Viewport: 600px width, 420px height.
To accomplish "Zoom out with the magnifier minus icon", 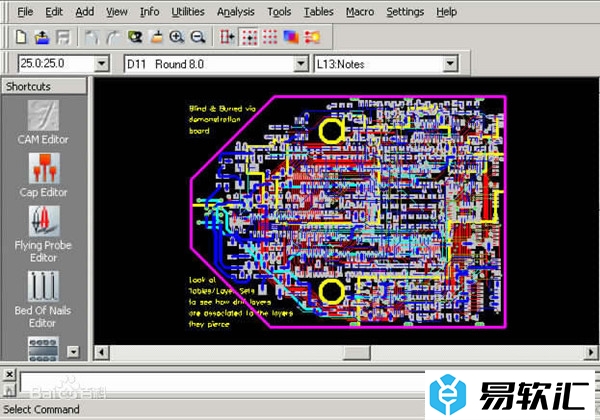I will 198,37.
